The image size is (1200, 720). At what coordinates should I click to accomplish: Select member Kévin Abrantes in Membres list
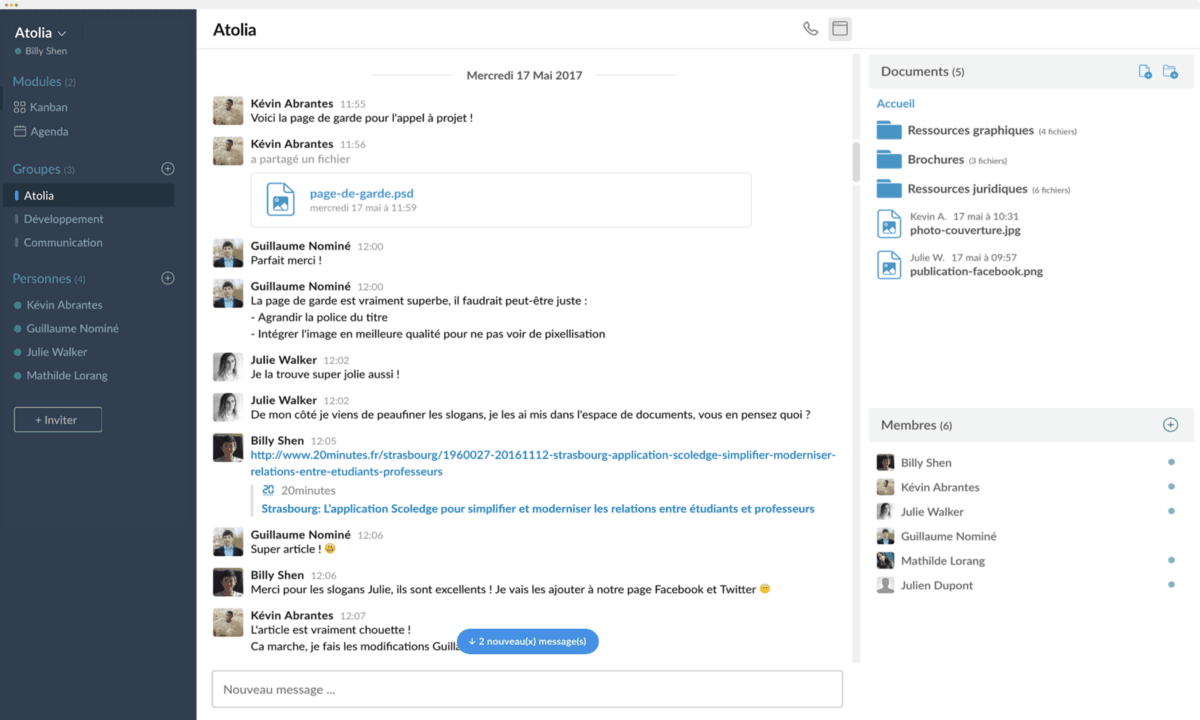click(940, 487)
